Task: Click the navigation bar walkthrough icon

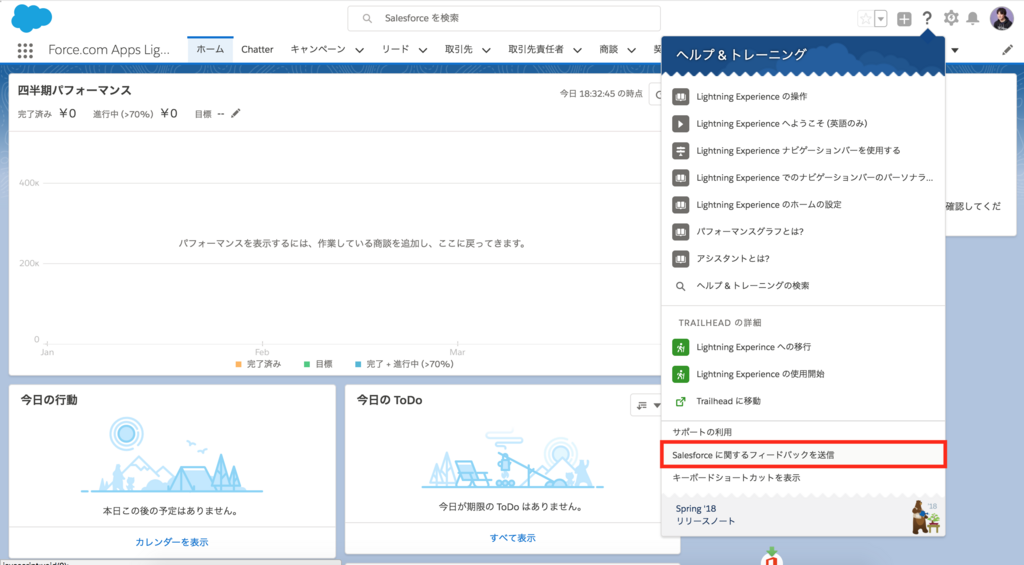Action: tap(680, 151)
